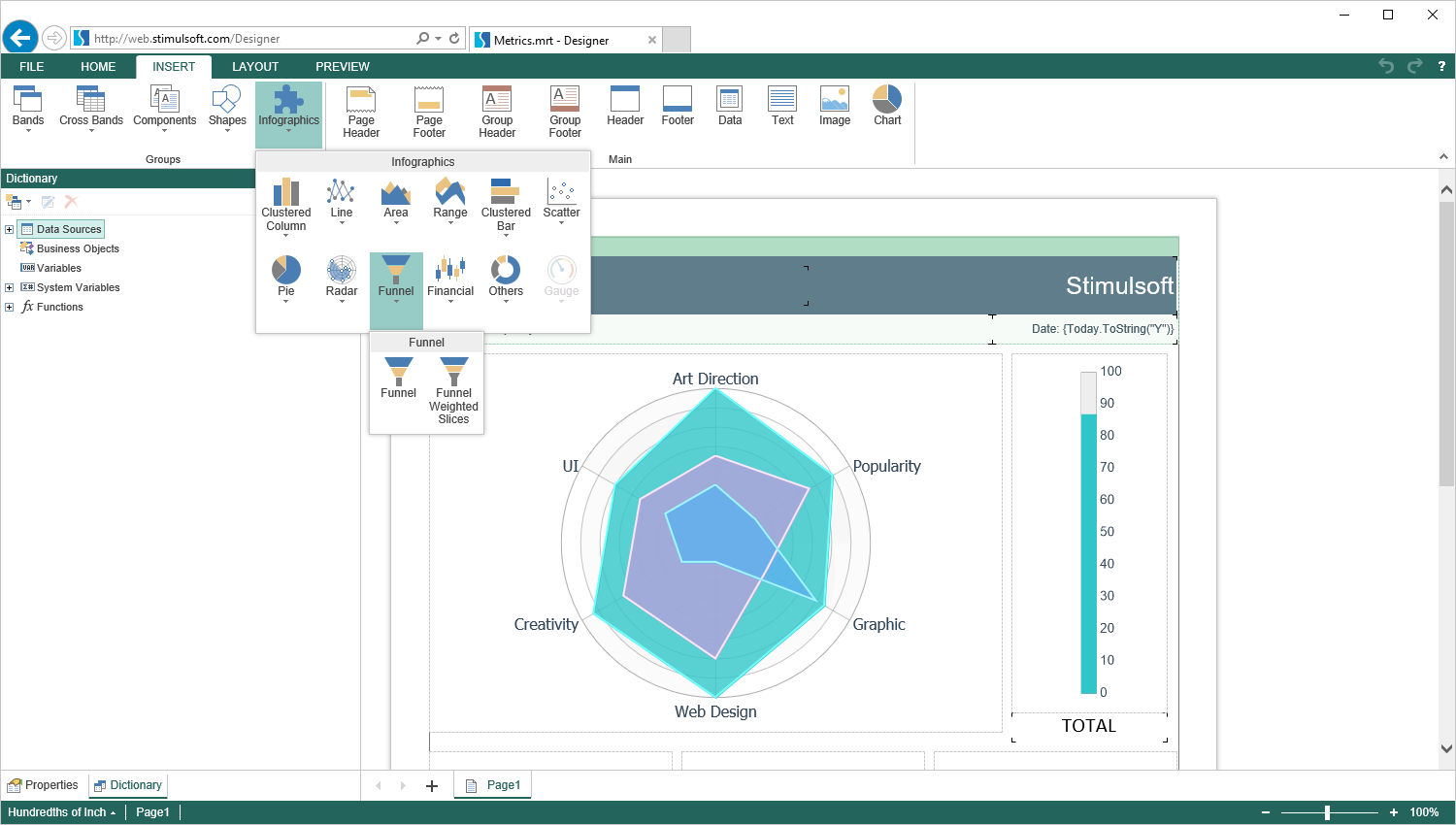The height and width of the screenshot is (825, 1456).
Task: Insert a Data band
Action: [730, 107]
